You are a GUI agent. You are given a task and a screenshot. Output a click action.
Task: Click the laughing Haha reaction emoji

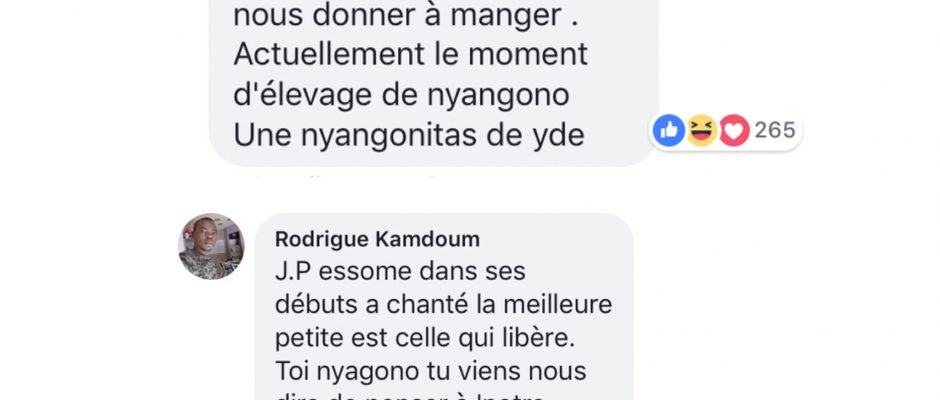point(701,130)
